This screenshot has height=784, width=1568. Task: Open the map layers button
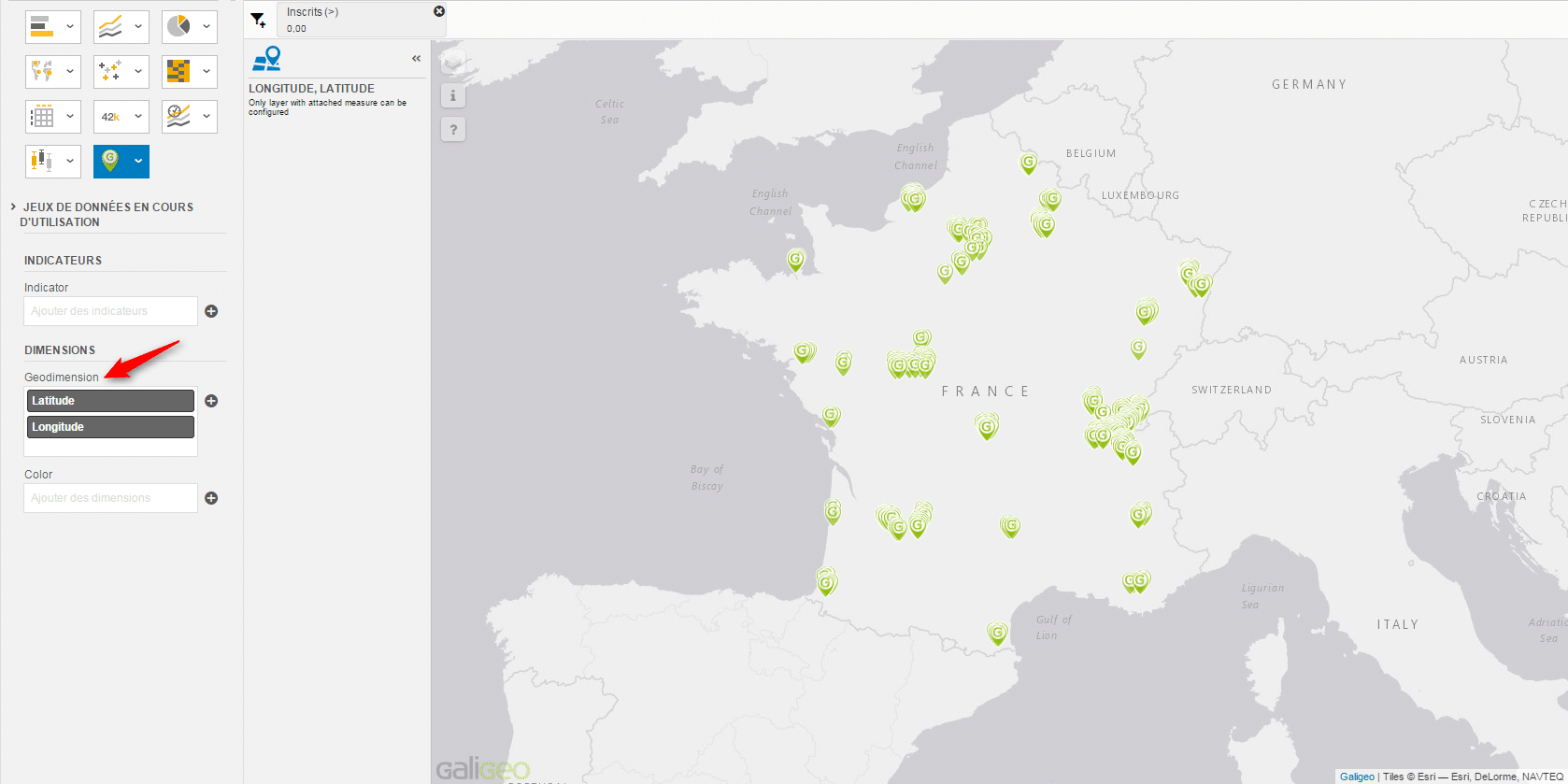pyautogui.click(x=453, y=63)
